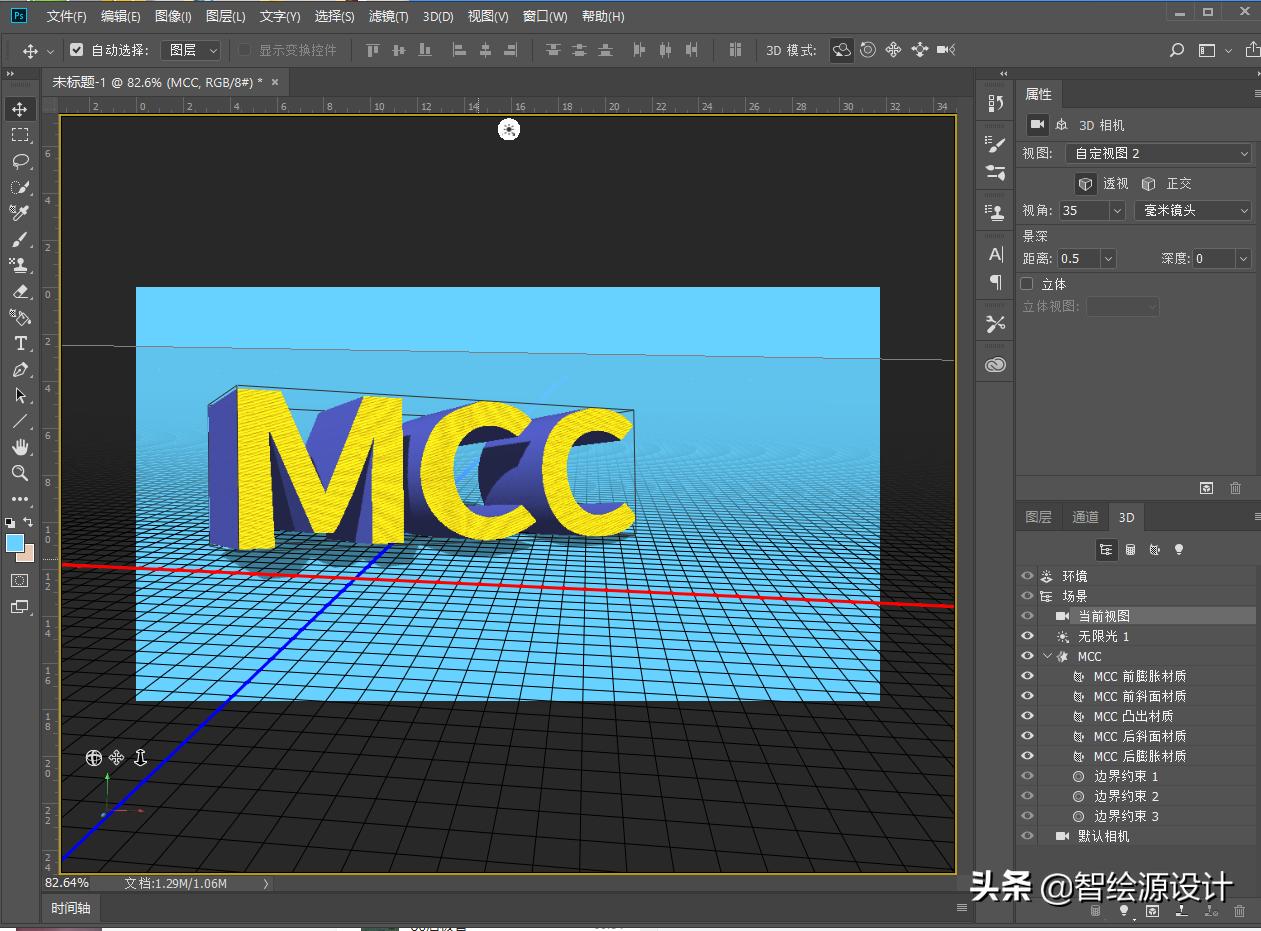Select the Hand tool
Image resolution: width=1261 pixels, height=931 pixels.
pyautogui.click(x=20, y=447)
